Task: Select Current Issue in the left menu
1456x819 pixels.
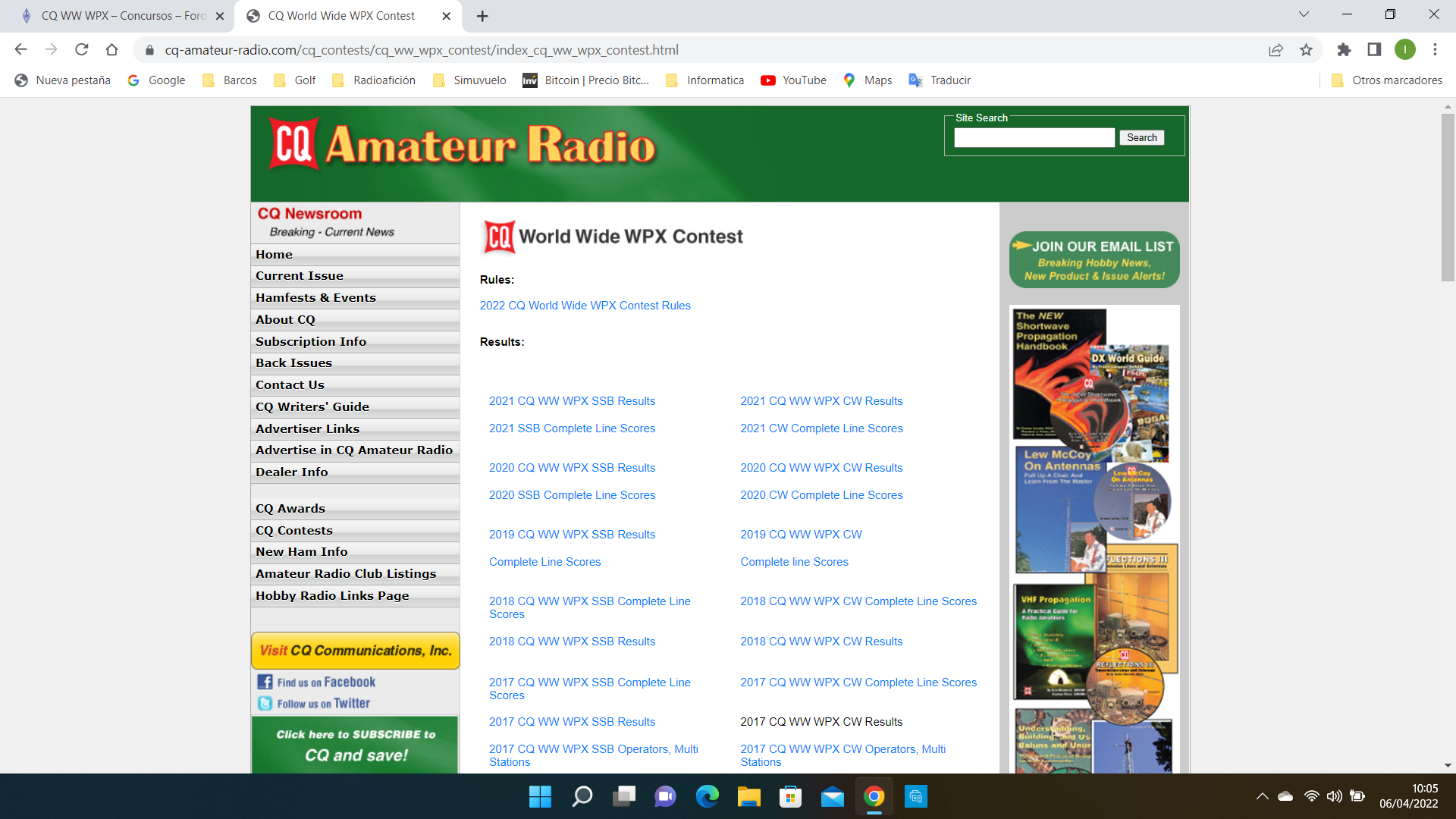Action: 355,276
